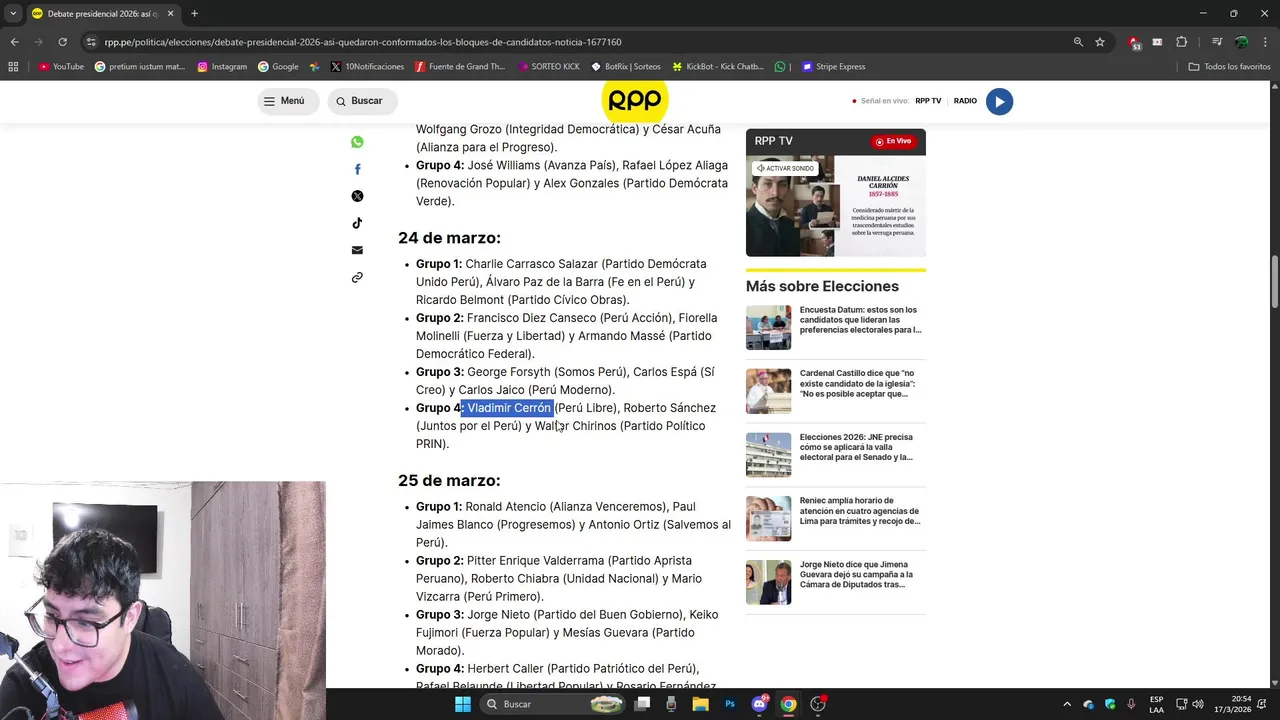Open Task View in the taskbar

[643, 704]
